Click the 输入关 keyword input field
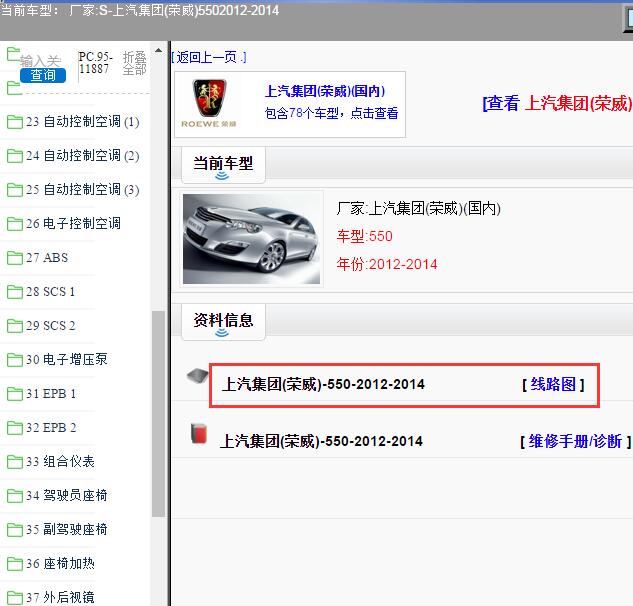The height and width of the screenshot is (606, 633). (x=40, y=61)
